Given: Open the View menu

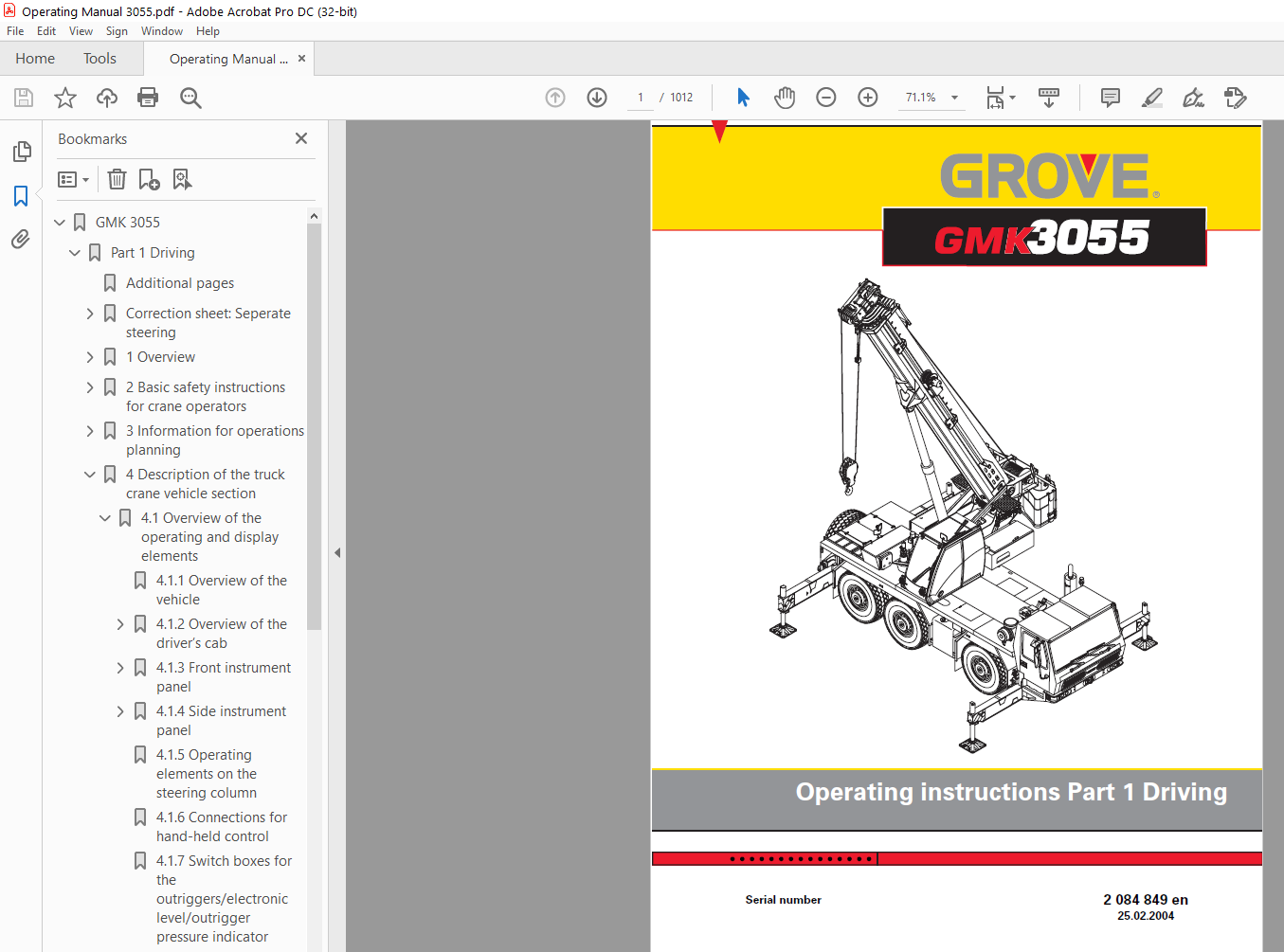Looking at the screenshot, I should coord(81,31).
